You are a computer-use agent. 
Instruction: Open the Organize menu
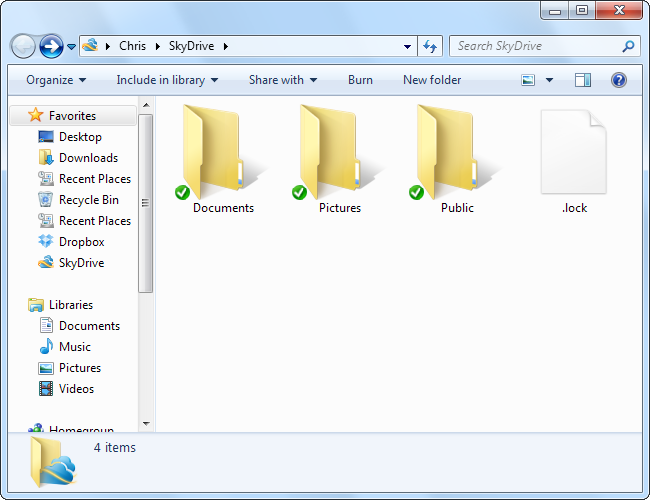pyautogui.click(x=56, y=80)
